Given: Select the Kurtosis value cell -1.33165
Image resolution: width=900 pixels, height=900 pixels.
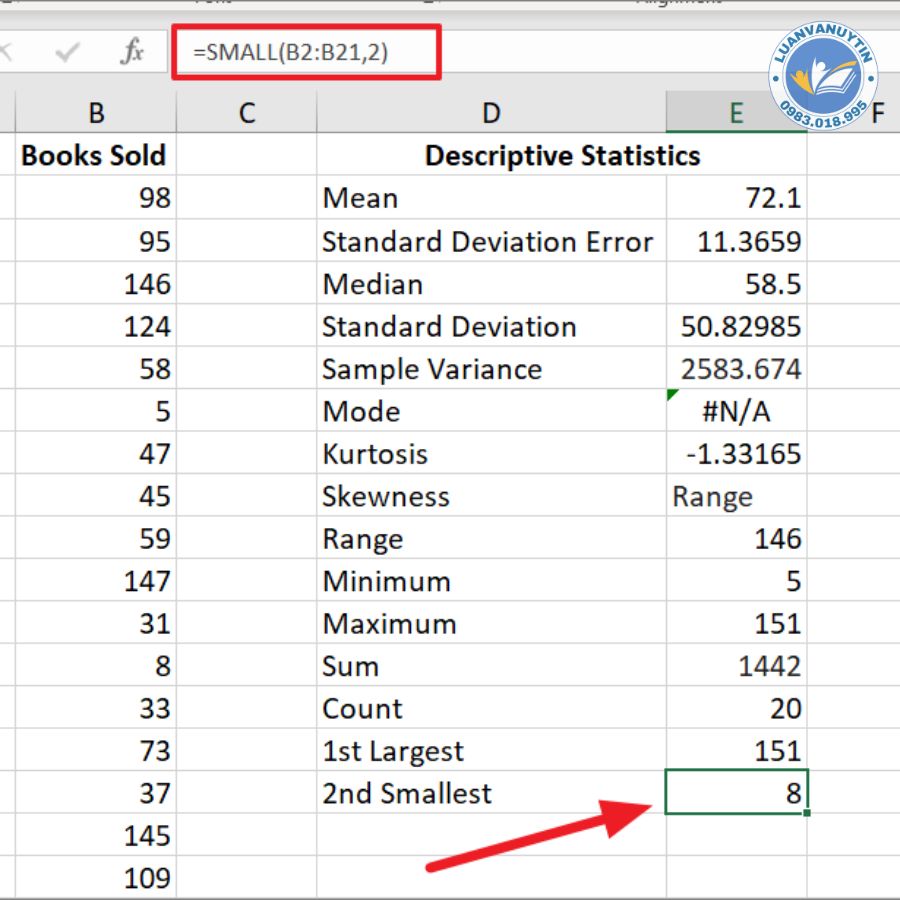Looking at the screenshot, I should pos(737,454).
